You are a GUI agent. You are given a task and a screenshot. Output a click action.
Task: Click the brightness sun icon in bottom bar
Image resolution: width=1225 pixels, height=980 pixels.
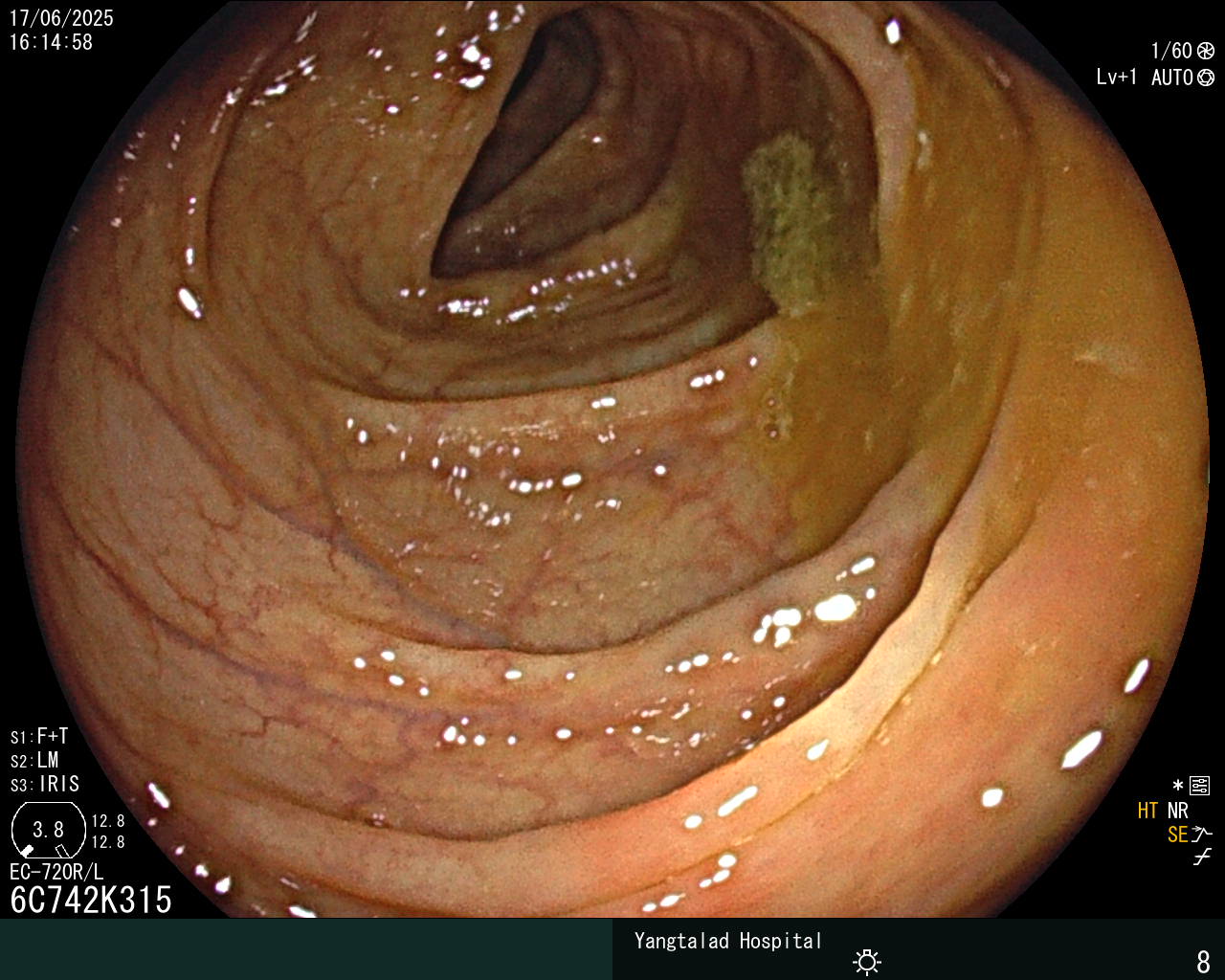(x=867, y=961)
